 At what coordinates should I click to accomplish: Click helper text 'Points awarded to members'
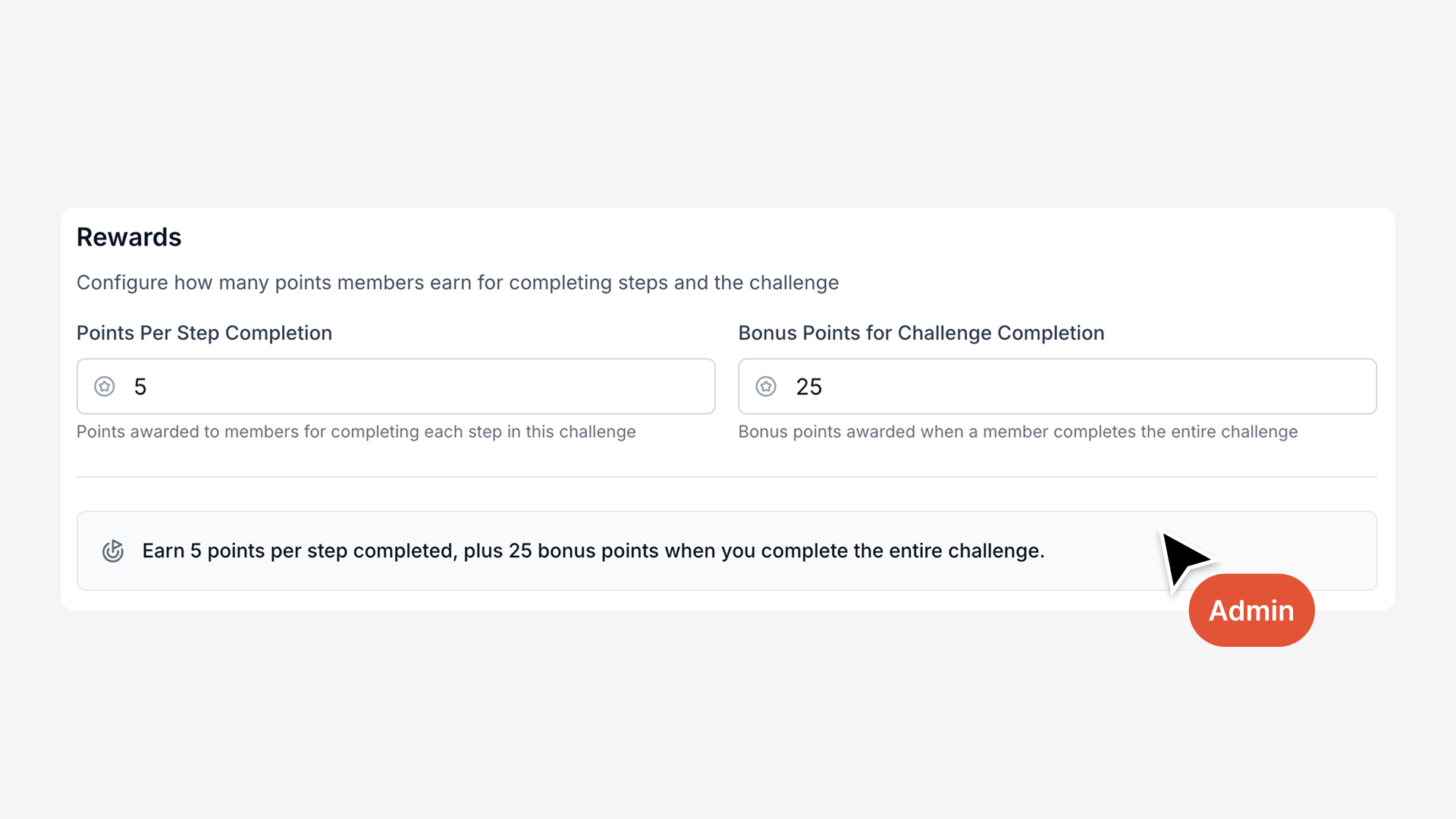(356, 431)
